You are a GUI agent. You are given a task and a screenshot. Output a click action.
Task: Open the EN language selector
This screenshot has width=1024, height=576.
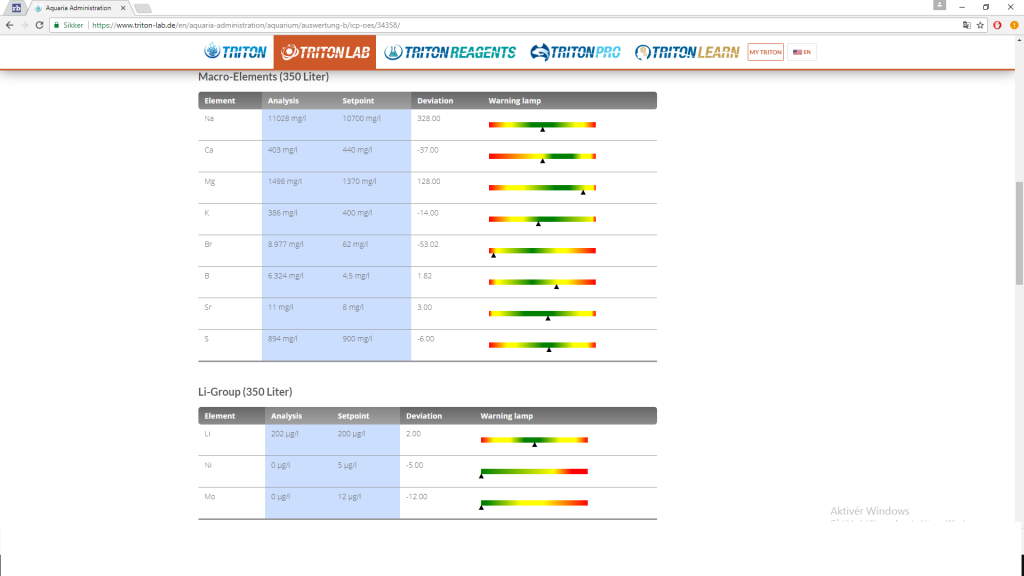click(x=802, y=52)
